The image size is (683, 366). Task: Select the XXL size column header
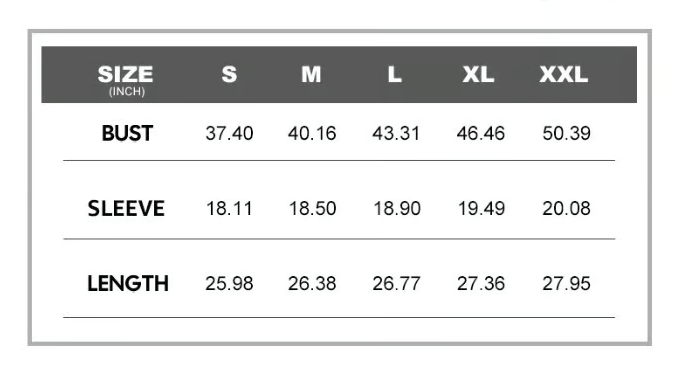click(x=564, y=74)
